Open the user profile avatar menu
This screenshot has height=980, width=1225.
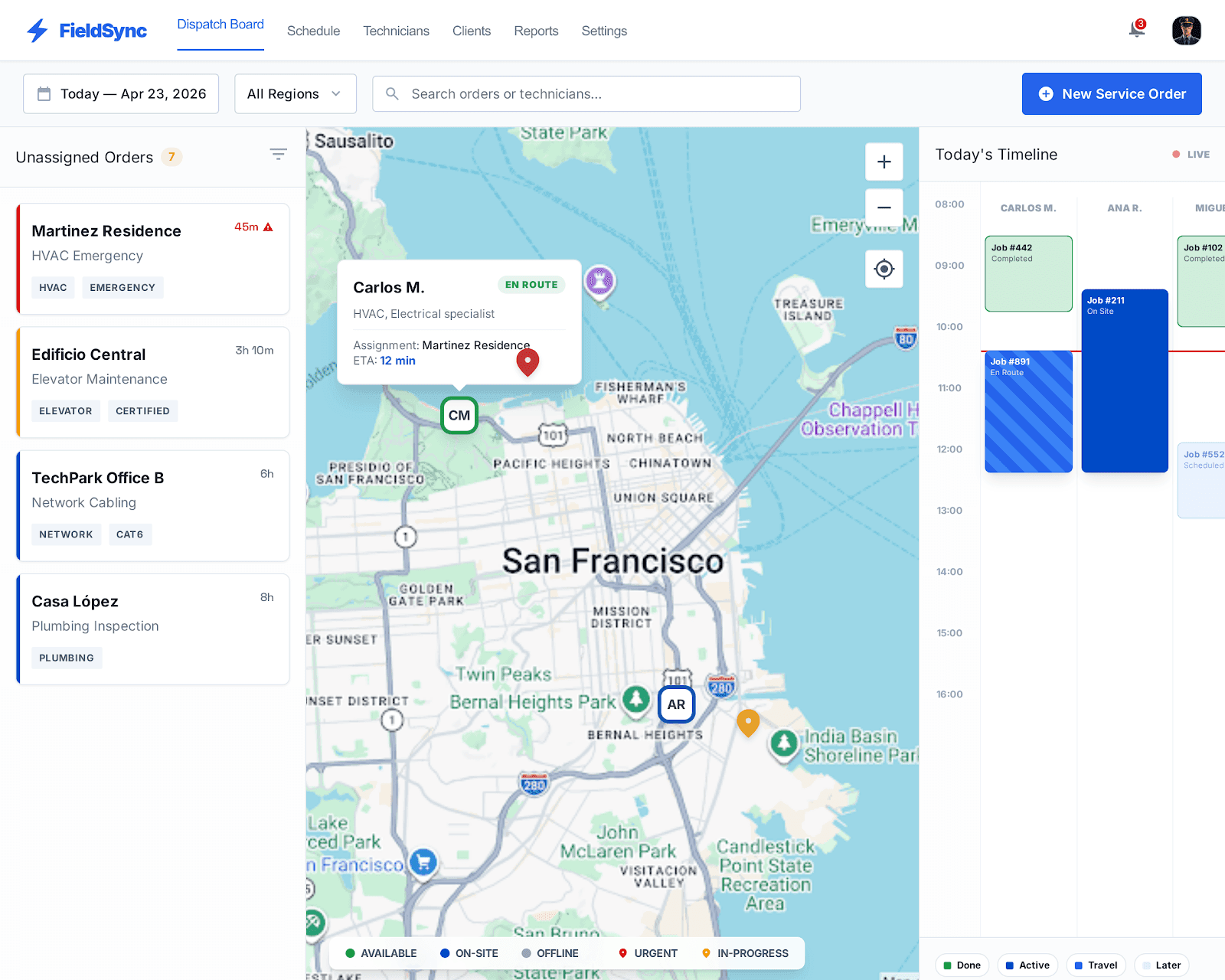pos(1186,31)
